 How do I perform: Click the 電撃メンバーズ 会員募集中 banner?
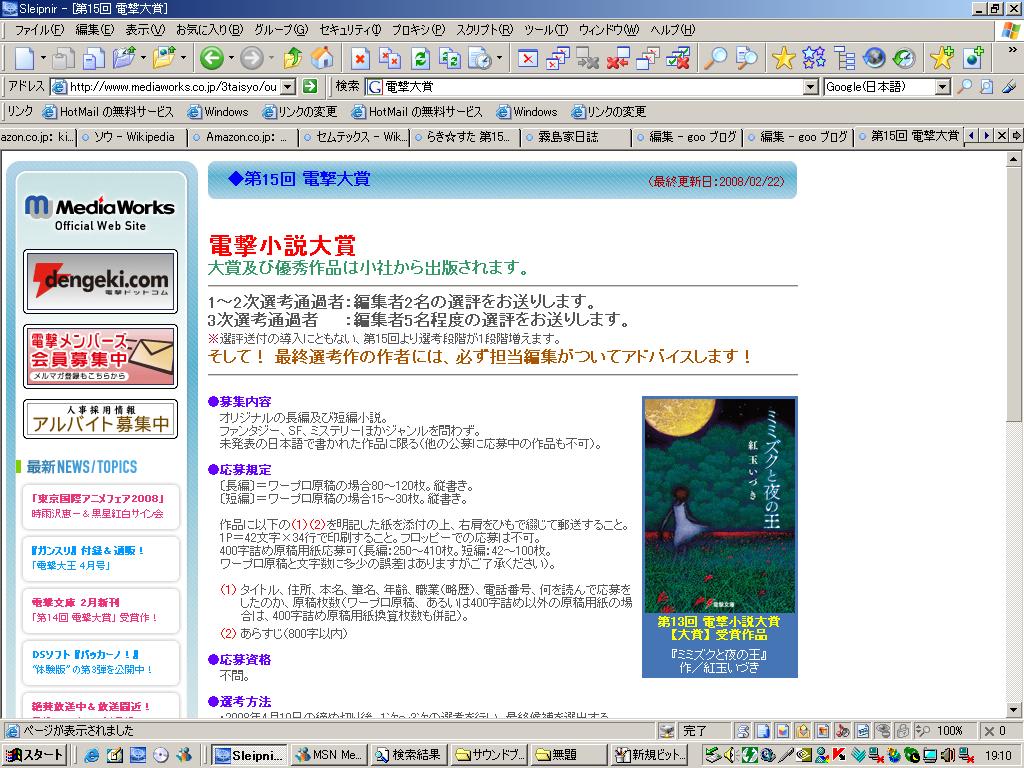(x=100, y=357)
